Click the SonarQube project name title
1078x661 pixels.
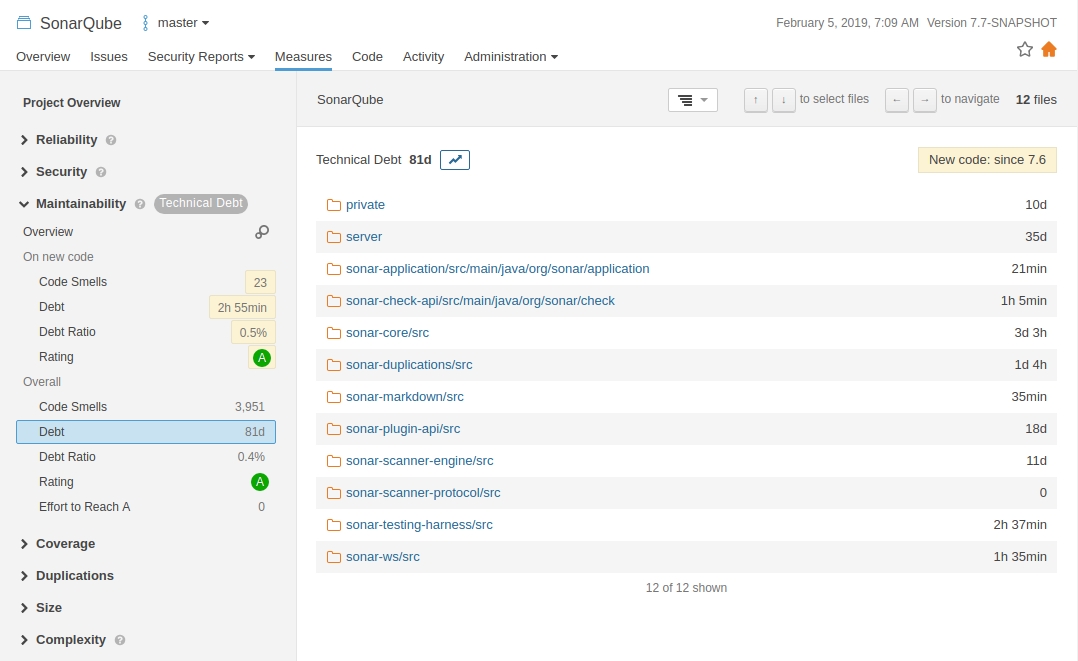click(80, 23)
